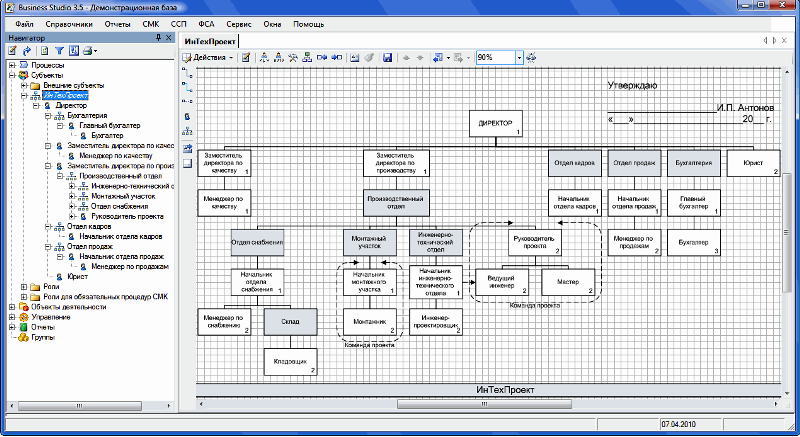Click the highlighted search icon in Navigator toolbar
800x437 pixels.
73,50
